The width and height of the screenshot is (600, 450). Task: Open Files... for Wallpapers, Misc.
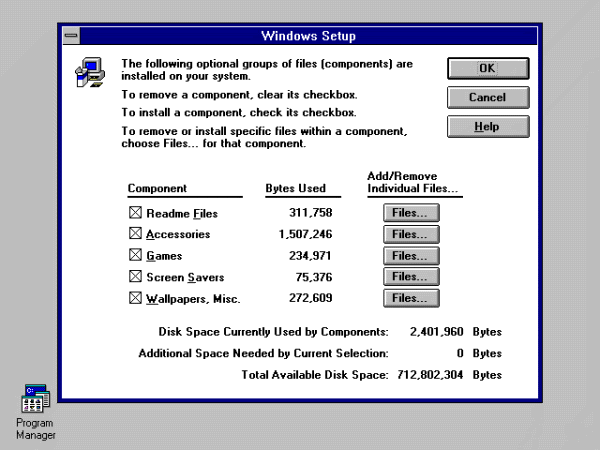(x=411, y=298)
